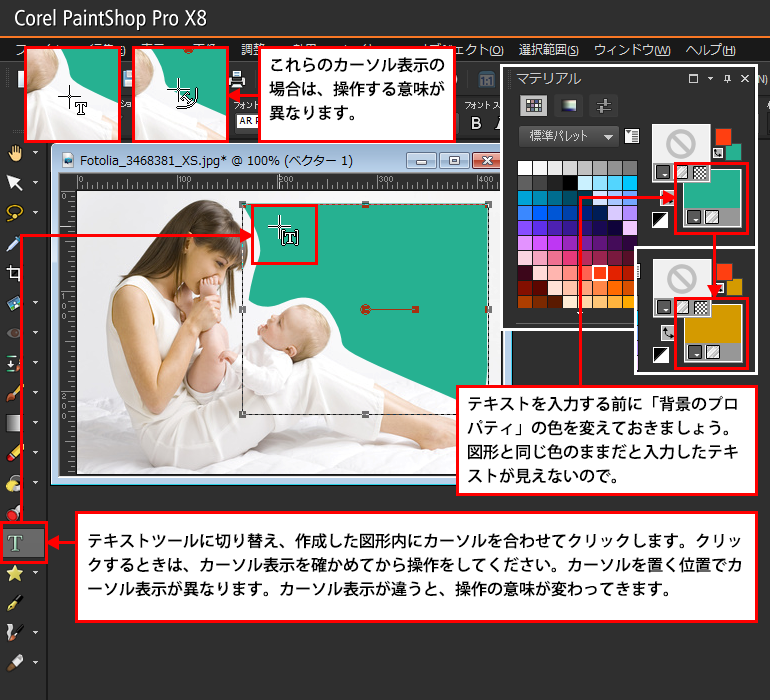This screenshot has width=770, height=700.
Task: Select the Freehand lasso selection tool
Action: pyautogui.click(x=15, y=213)
